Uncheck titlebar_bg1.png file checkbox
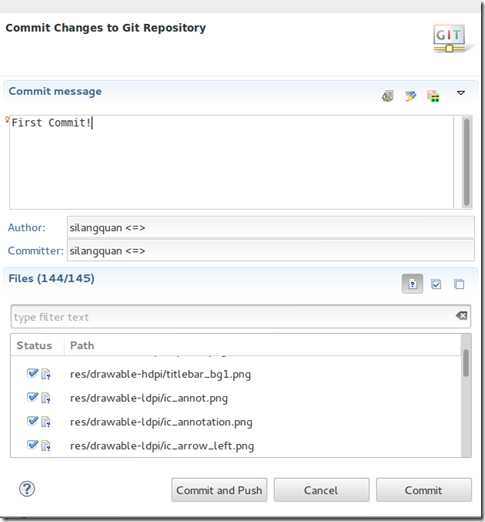Image resolution: width=485 pixels, height=522 pixels. [33, 373]
